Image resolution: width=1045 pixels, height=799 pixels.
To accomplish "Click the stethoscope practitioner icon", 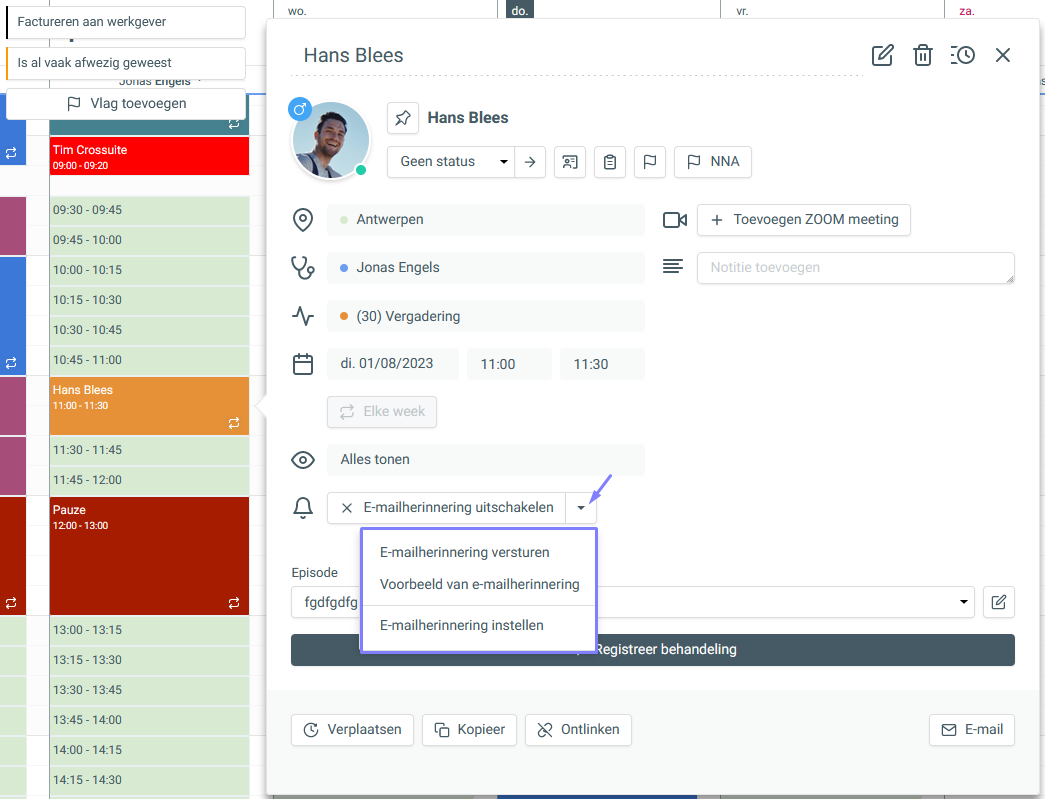I will [x=303, y=268].
